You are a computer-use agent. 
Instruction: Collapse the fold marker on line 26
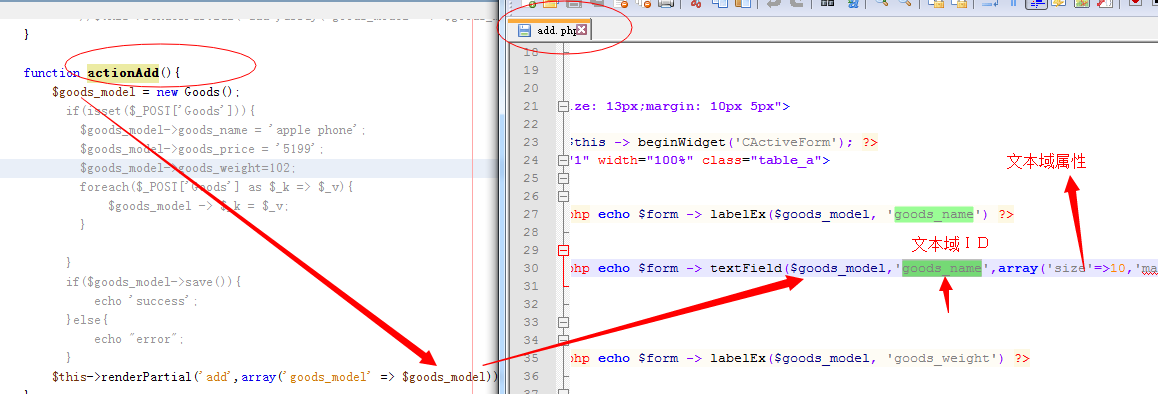coord(563,197)
